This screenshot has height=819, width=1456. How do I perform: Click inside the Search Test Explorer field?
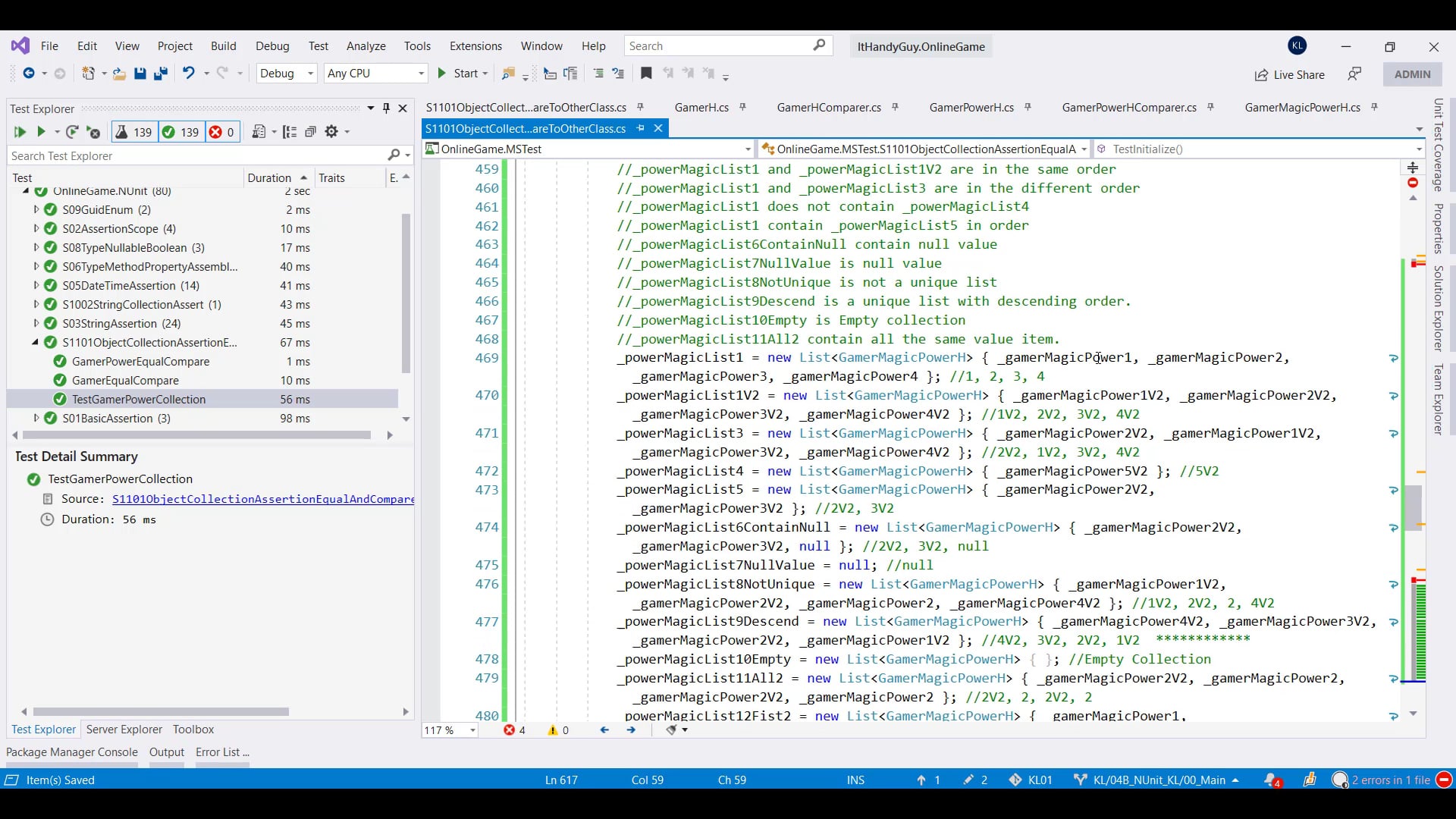click(190, 155)
